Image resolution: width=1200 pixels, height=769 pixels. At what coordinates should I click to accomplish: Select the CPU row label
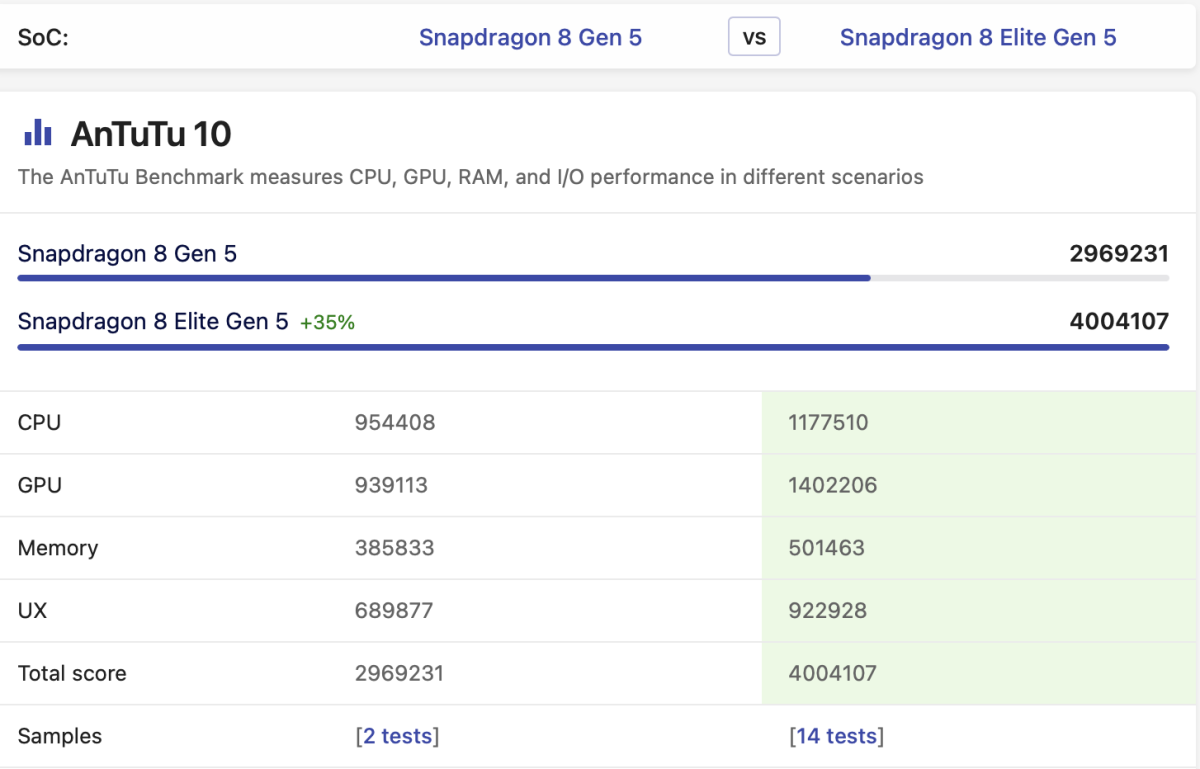point(39,422)
